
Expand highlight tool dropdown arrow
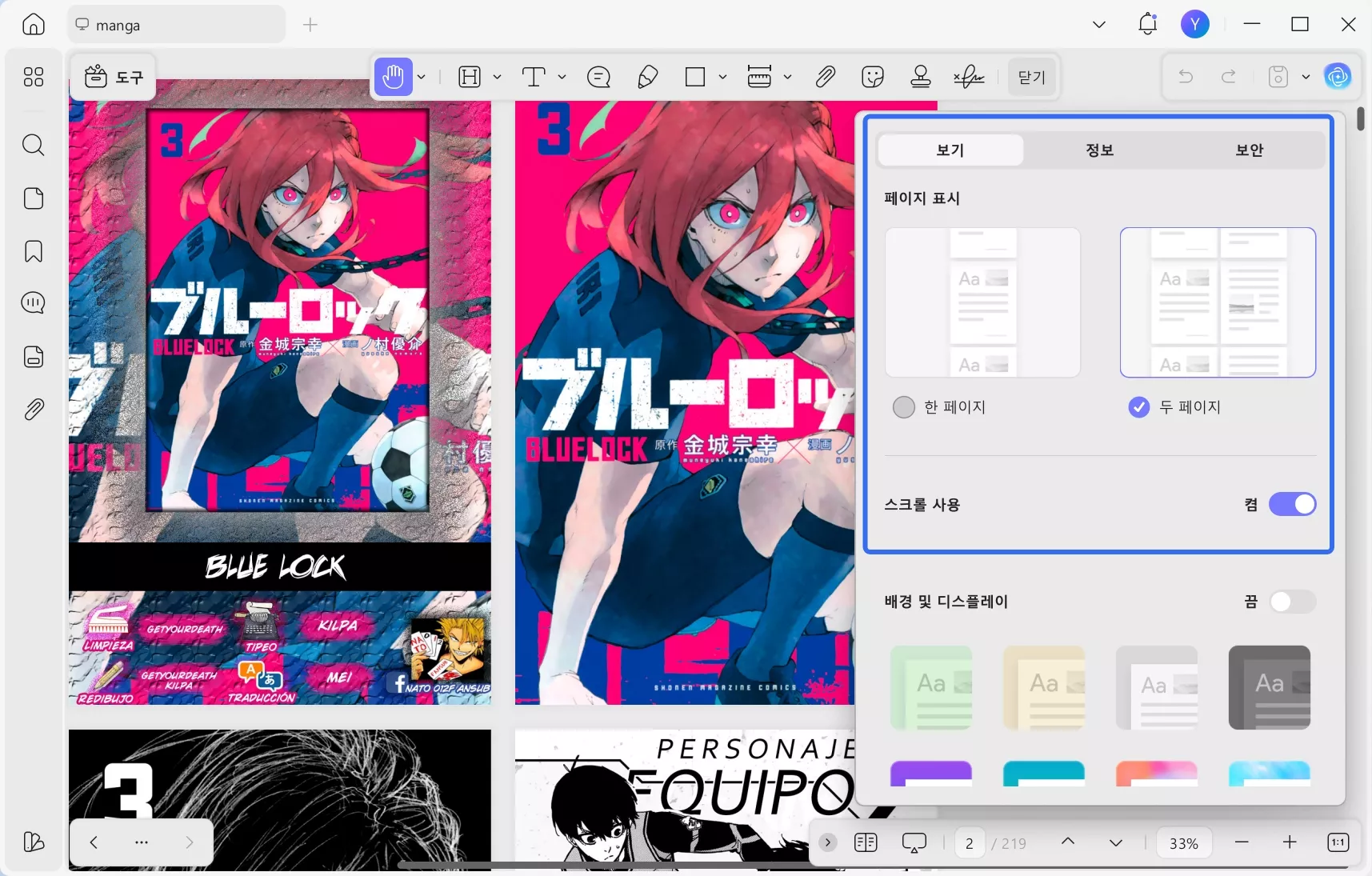pos(497,77)
